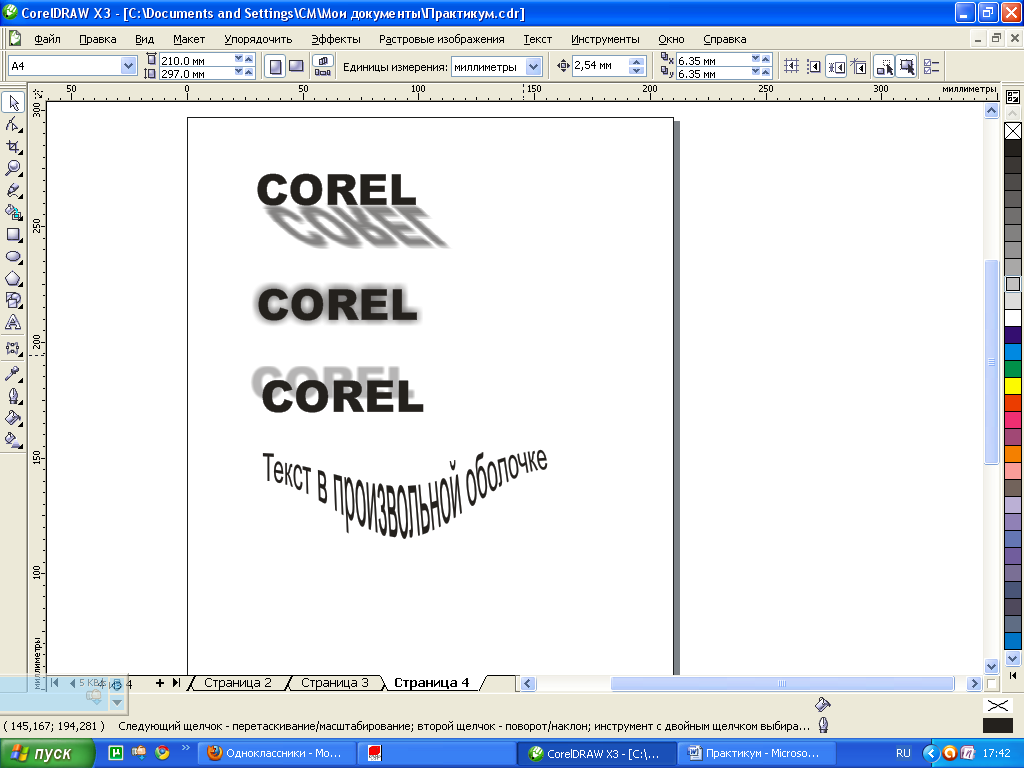Toggle Dynamic Guides
This screenshot has height=768, width=1024.
(x=858, y=66)
